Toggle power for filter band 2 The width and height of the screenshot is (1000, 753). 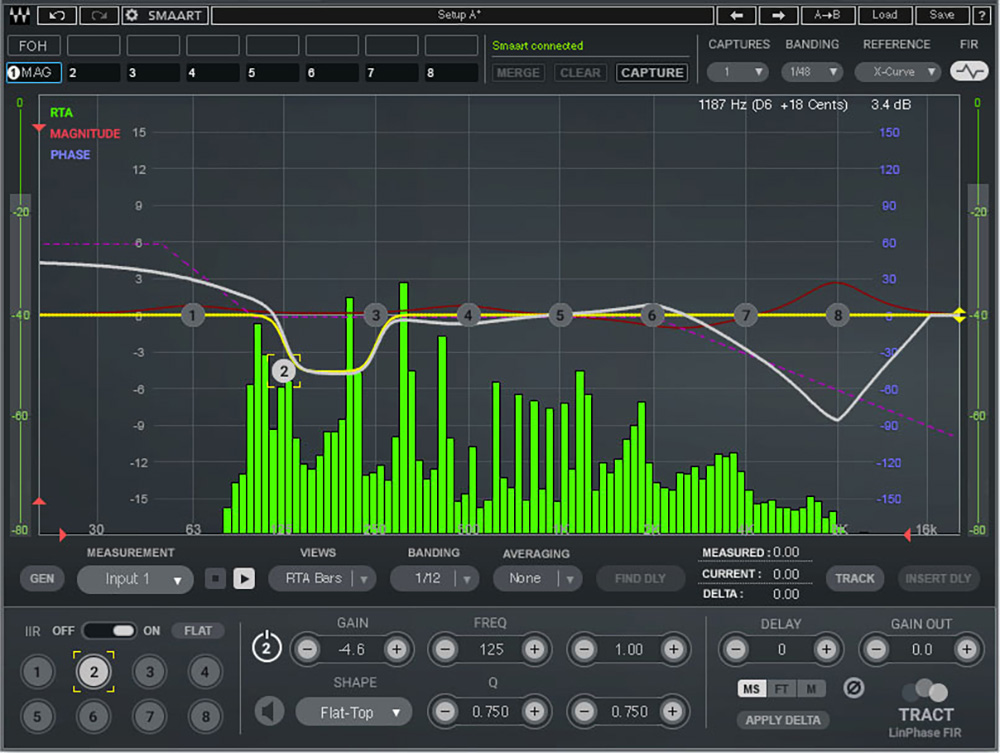click(x=266, y=646)
